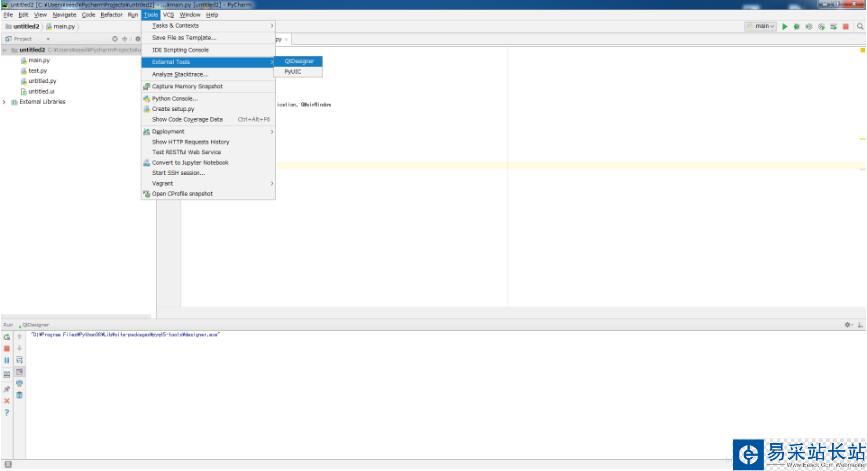This screenshot has height=471, width=867.
Task: Open Tasks & Contexts submenu
Action: [x=208, y=25]
